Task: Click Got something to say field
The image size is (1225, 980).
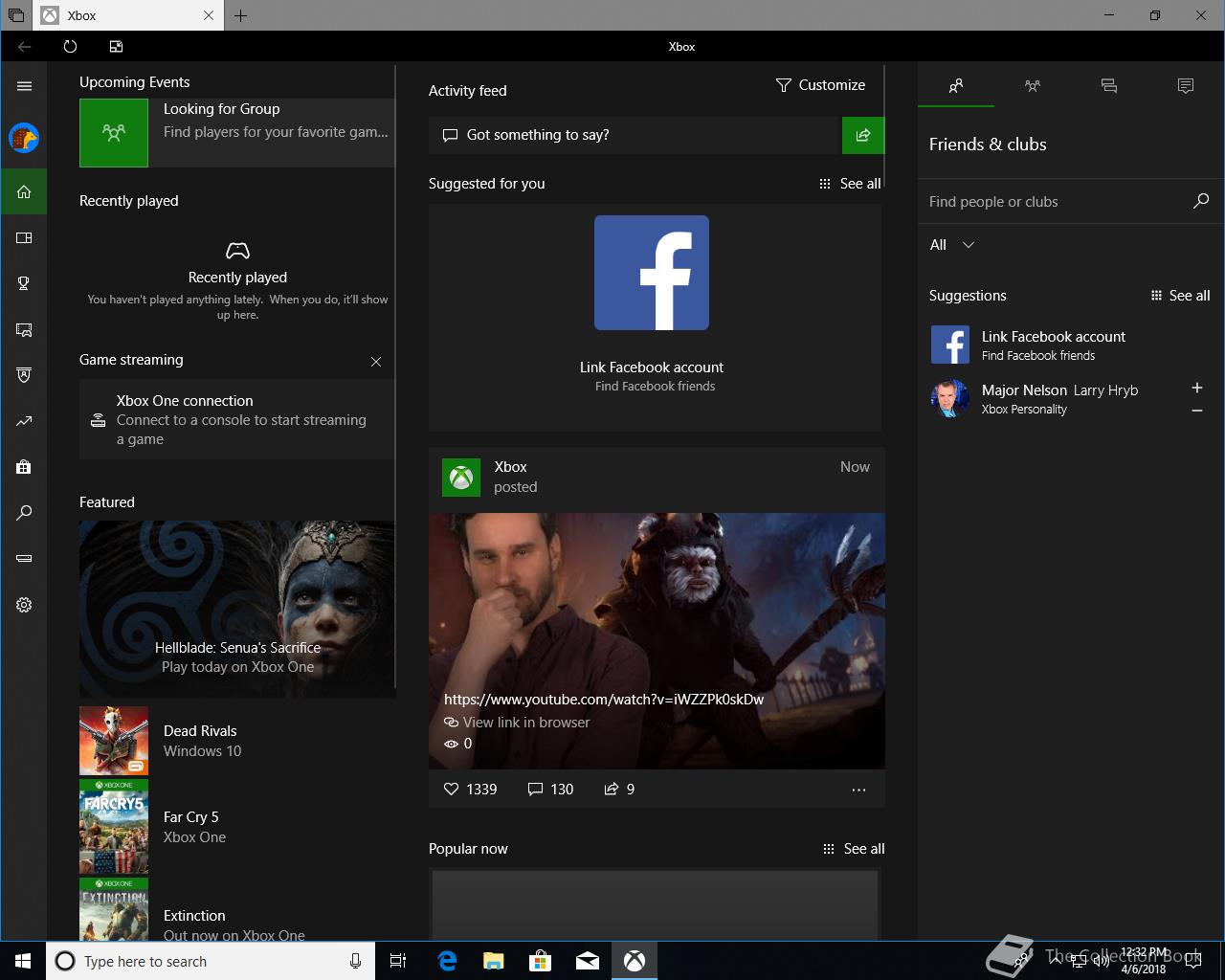Action: 635,135
